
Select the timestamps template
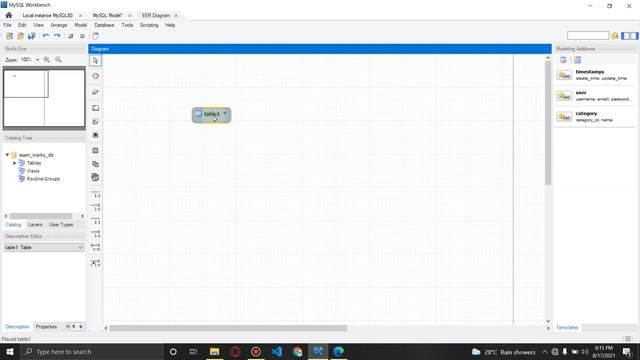(594, 75)
